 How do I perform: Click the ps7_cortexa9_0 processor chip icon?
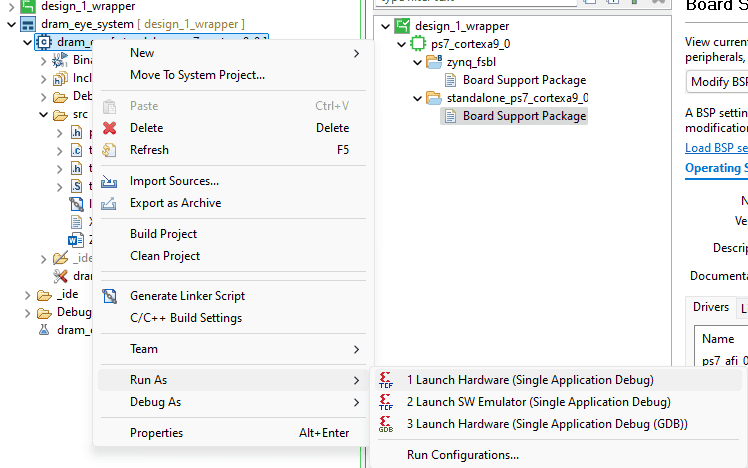(418, 44)
